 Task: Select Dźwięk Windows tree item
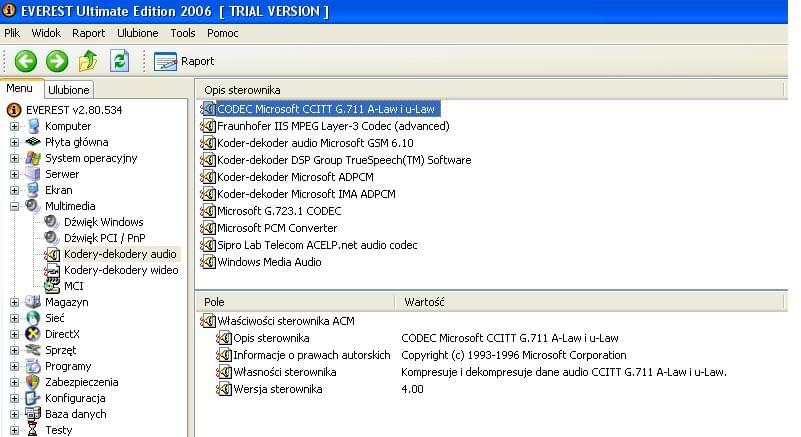click(x=103, y=222)
